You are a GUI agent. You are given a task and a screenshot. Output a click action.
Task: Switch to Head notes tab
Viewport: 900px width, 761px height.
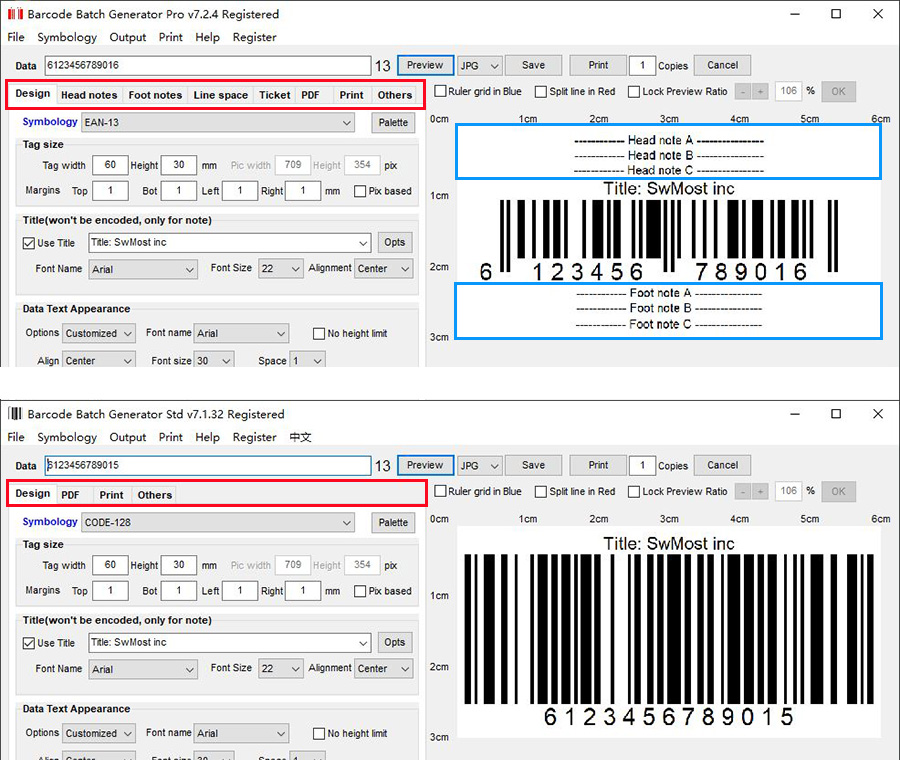pyautogui.click(x=89, y=95)
